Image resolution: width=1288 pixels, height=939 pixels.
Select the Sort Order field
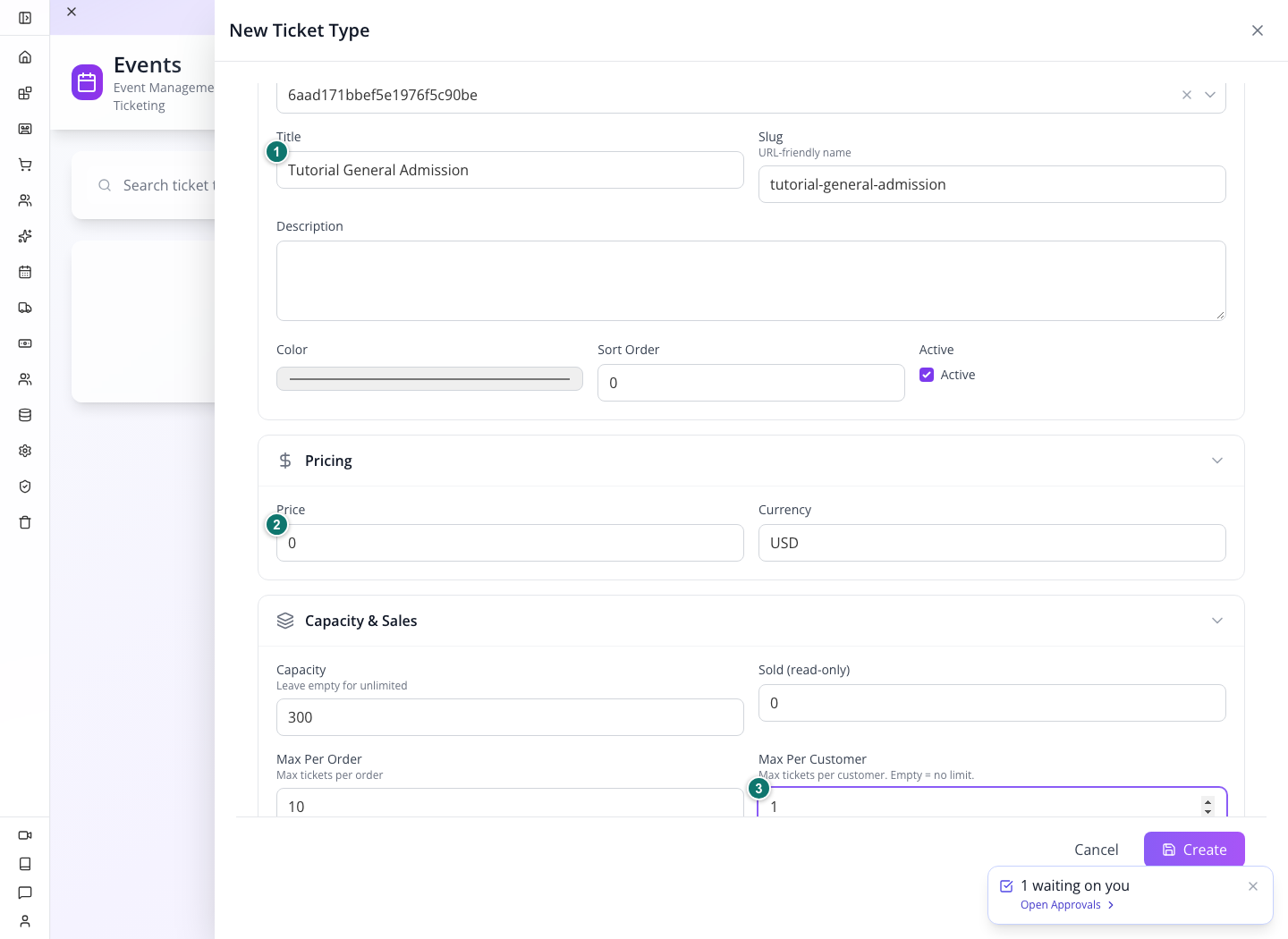click(751, 383)
